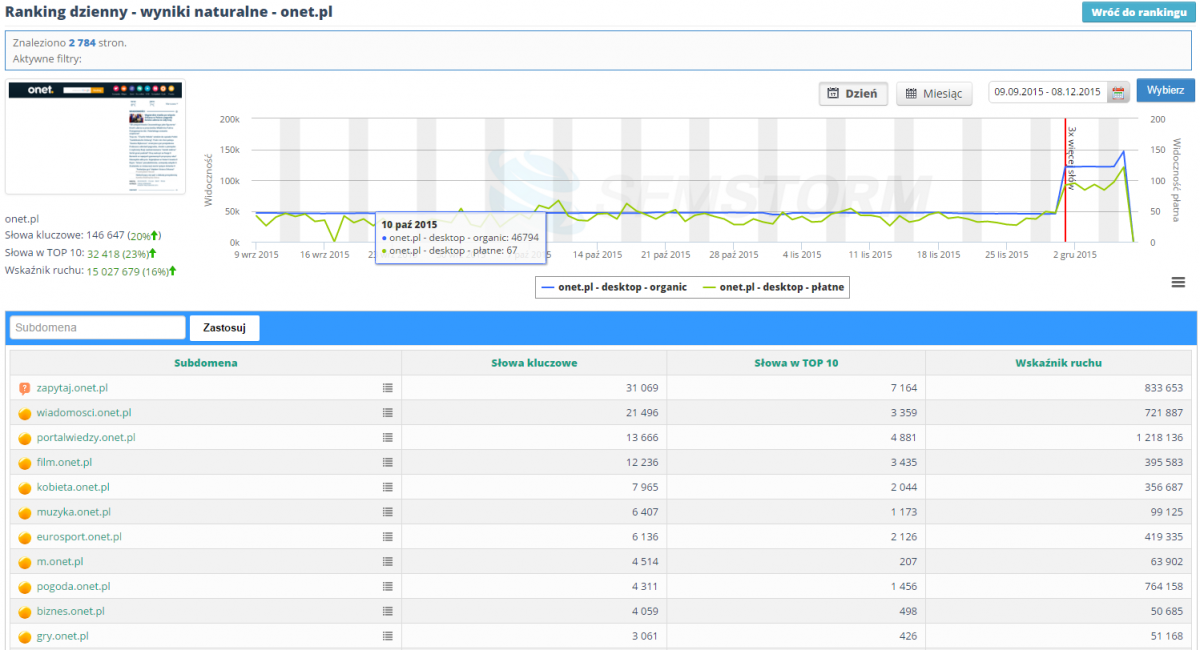
Task: Sort table by Słowa w TOP 10 column
Action: tap(796, 362)
